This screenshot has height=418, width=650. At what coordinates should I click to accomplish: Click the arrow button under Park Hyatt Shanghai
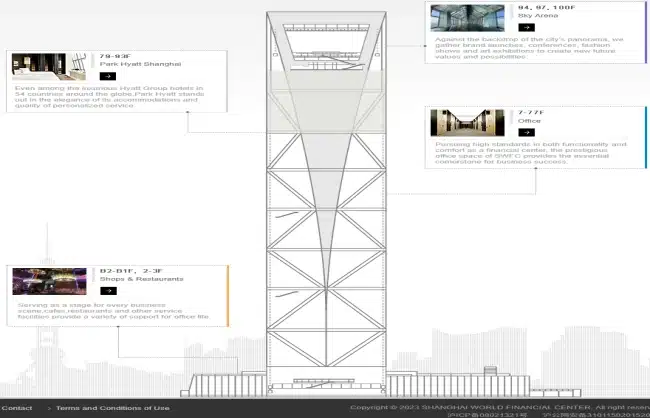coord(107,75)
